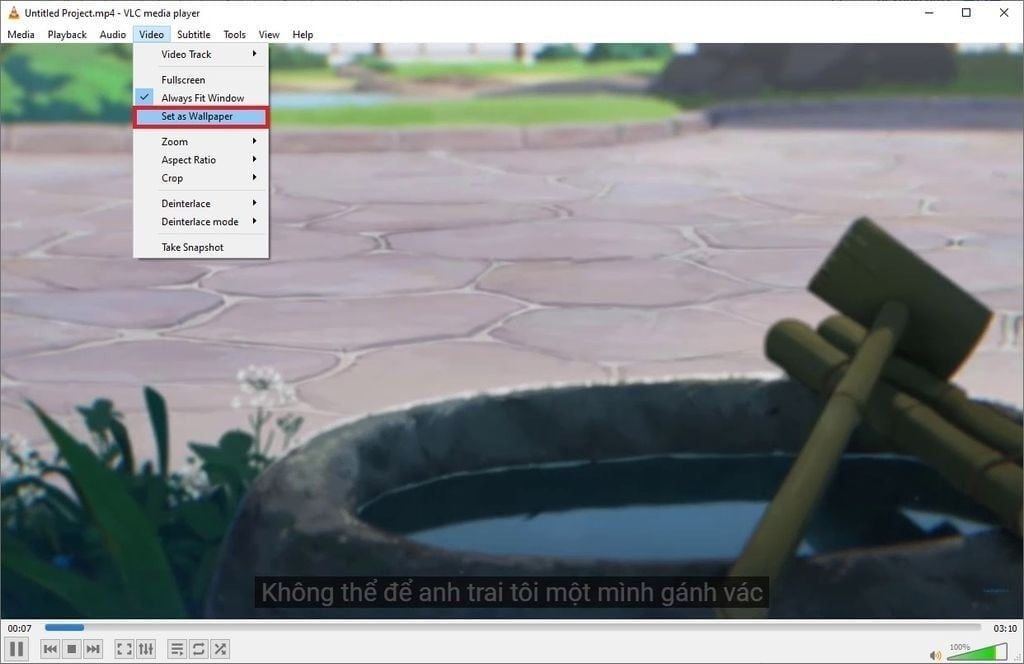The image size is (1024, 664).
Task: Skip to the next media item
Action: click(x=93, y=648)
